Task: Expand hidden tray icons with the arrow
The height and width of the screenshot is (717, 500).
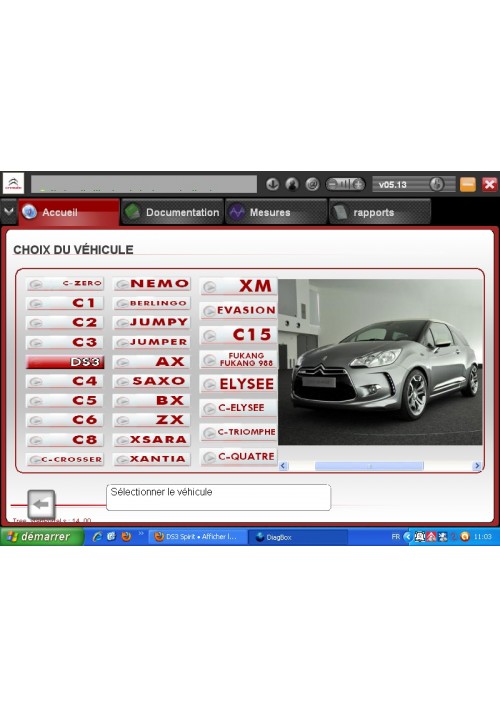Action: point(407,537)
